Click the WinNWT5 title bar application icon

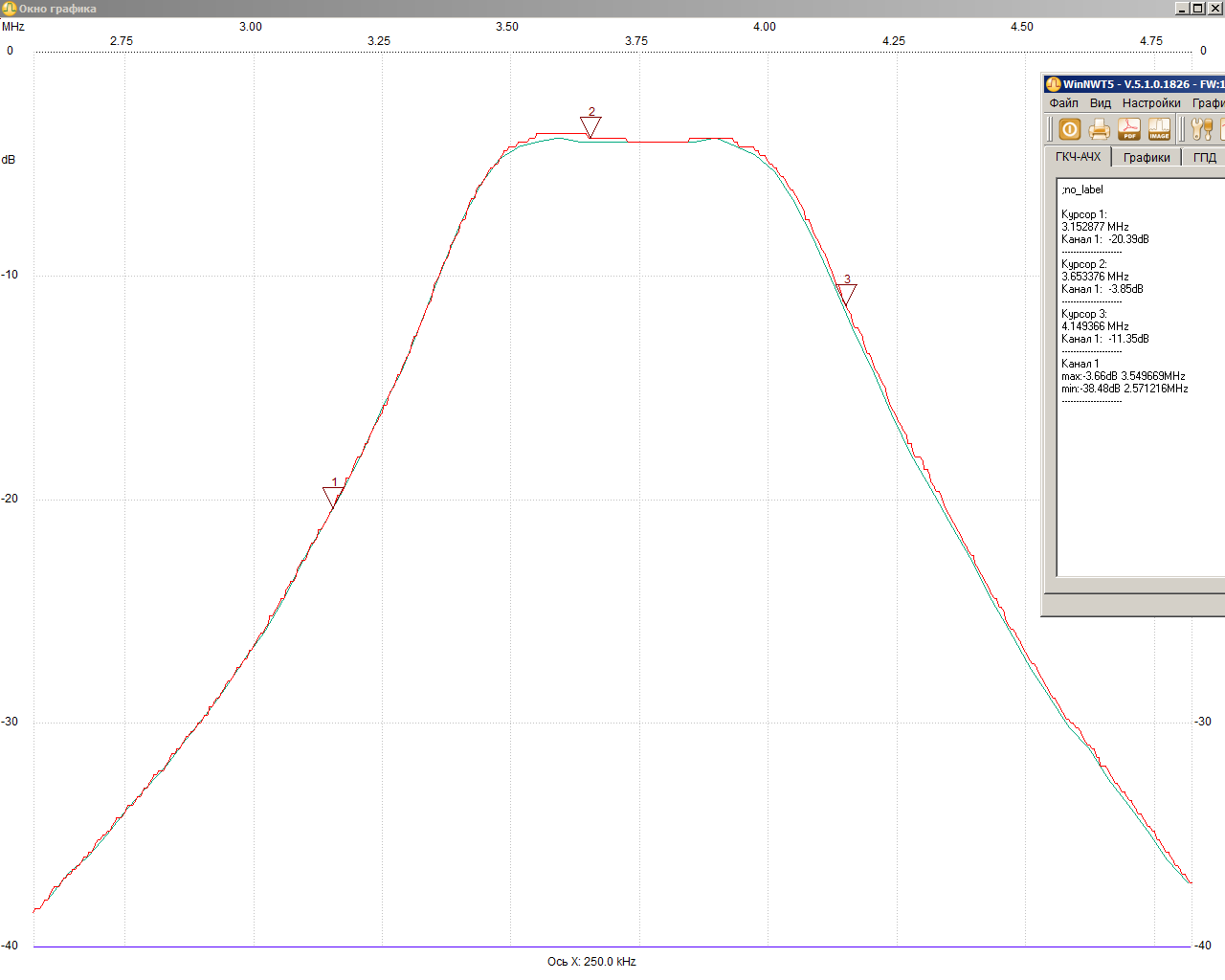(1053, 84)
